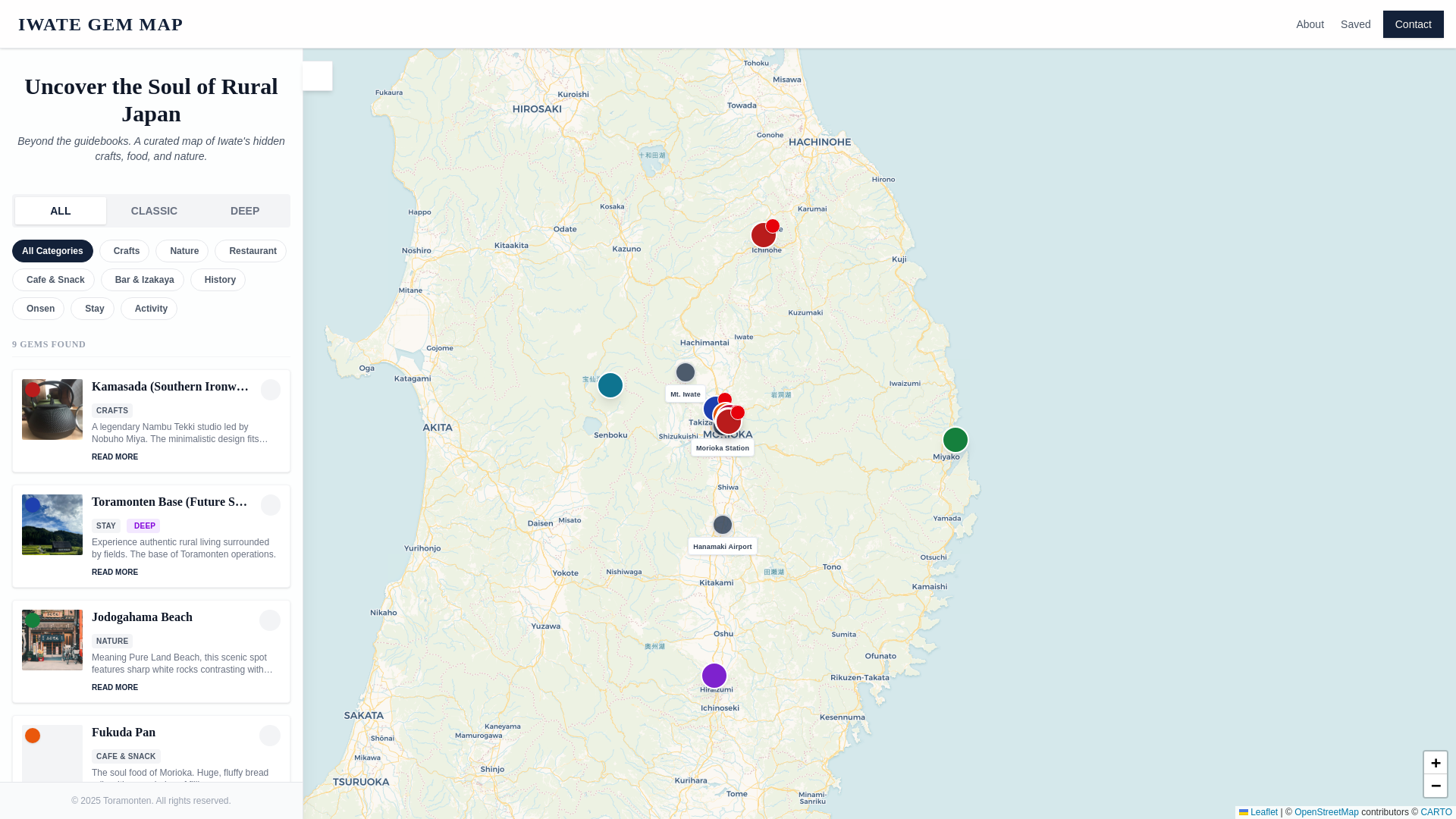Open the CARTO attribution link
This screenshot has height=819, width=1456.
1436,812
